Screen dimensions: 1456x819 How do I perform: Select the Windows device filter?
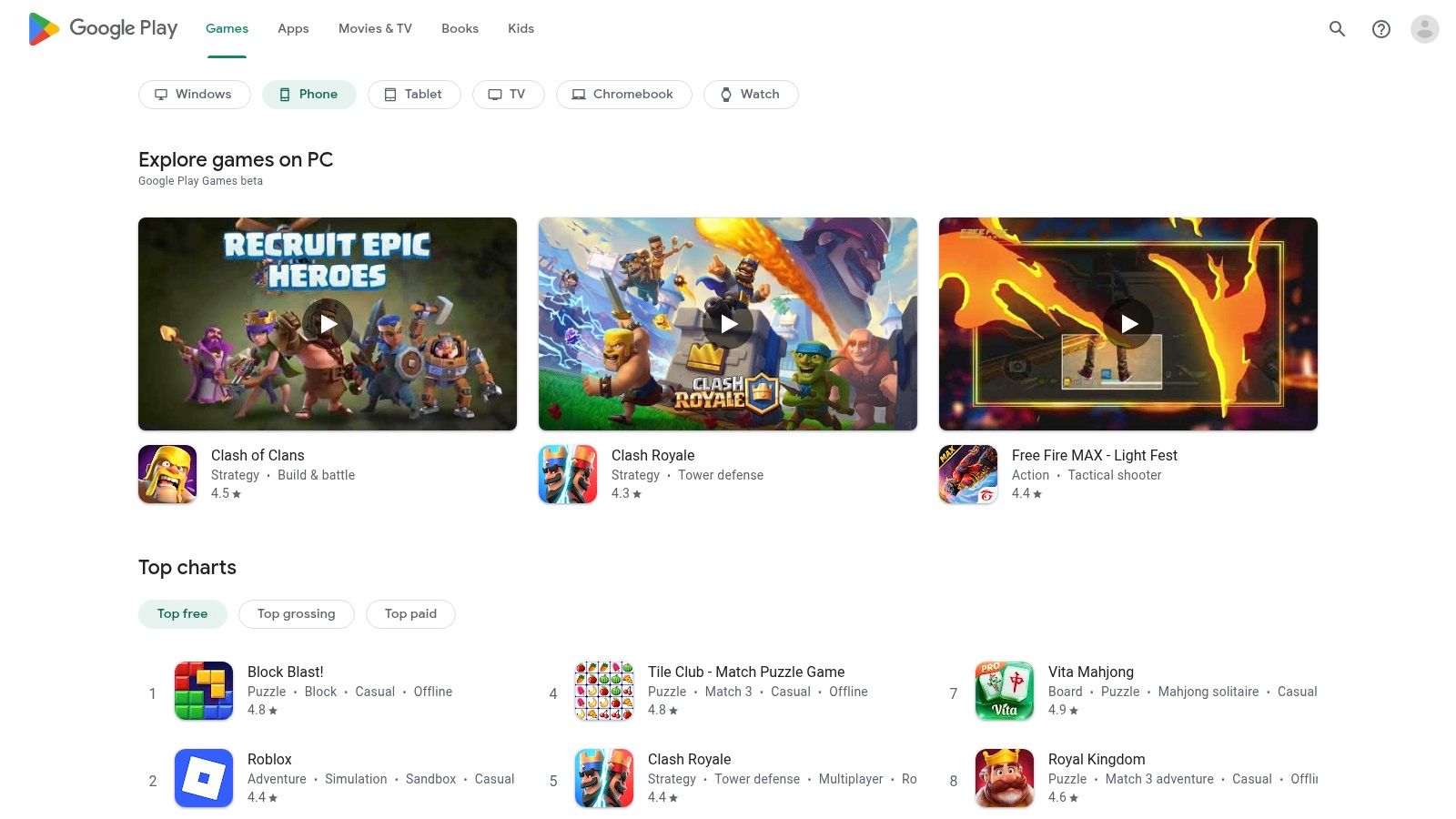194,95
